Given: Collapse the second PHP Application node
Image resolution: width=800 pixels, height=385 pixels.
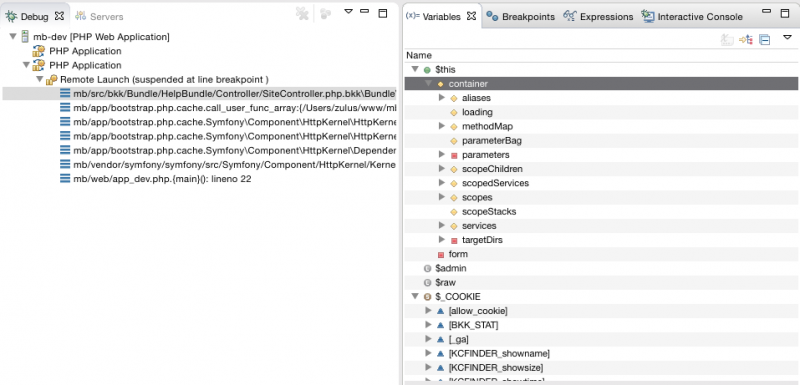Looking at the screenshot, I should click(x=26, y=65).
